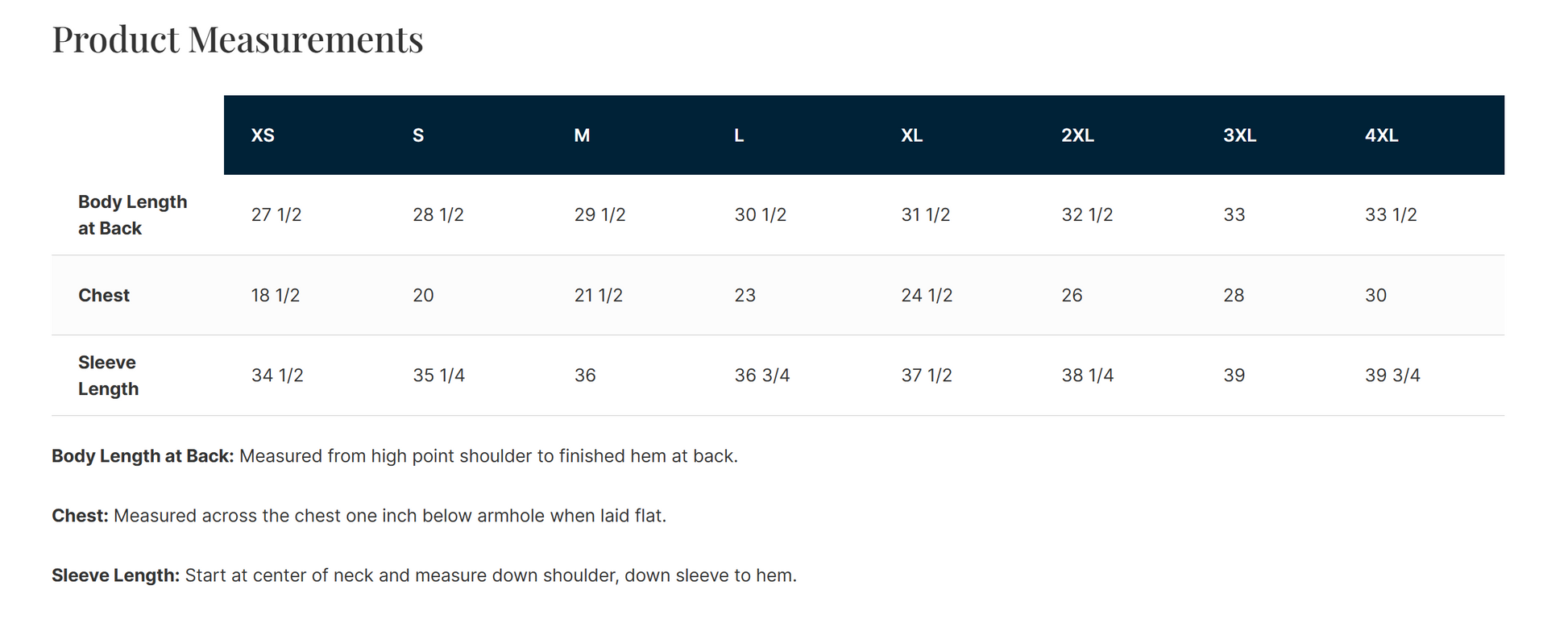Viewport: 1568px width, 627px height.
Task: Click the XL size header
Action: point(911,135)
